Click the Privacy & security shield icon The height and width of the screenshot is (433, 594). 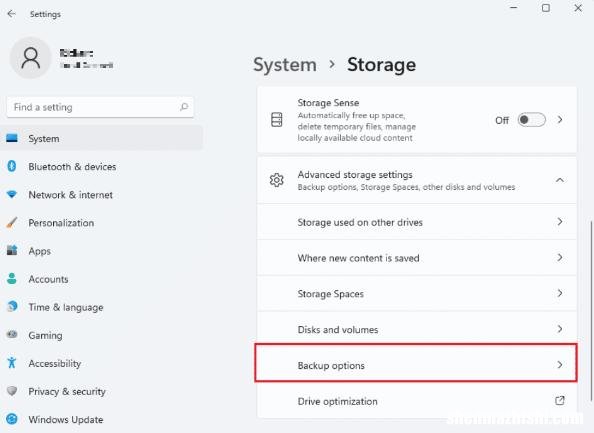12,391
